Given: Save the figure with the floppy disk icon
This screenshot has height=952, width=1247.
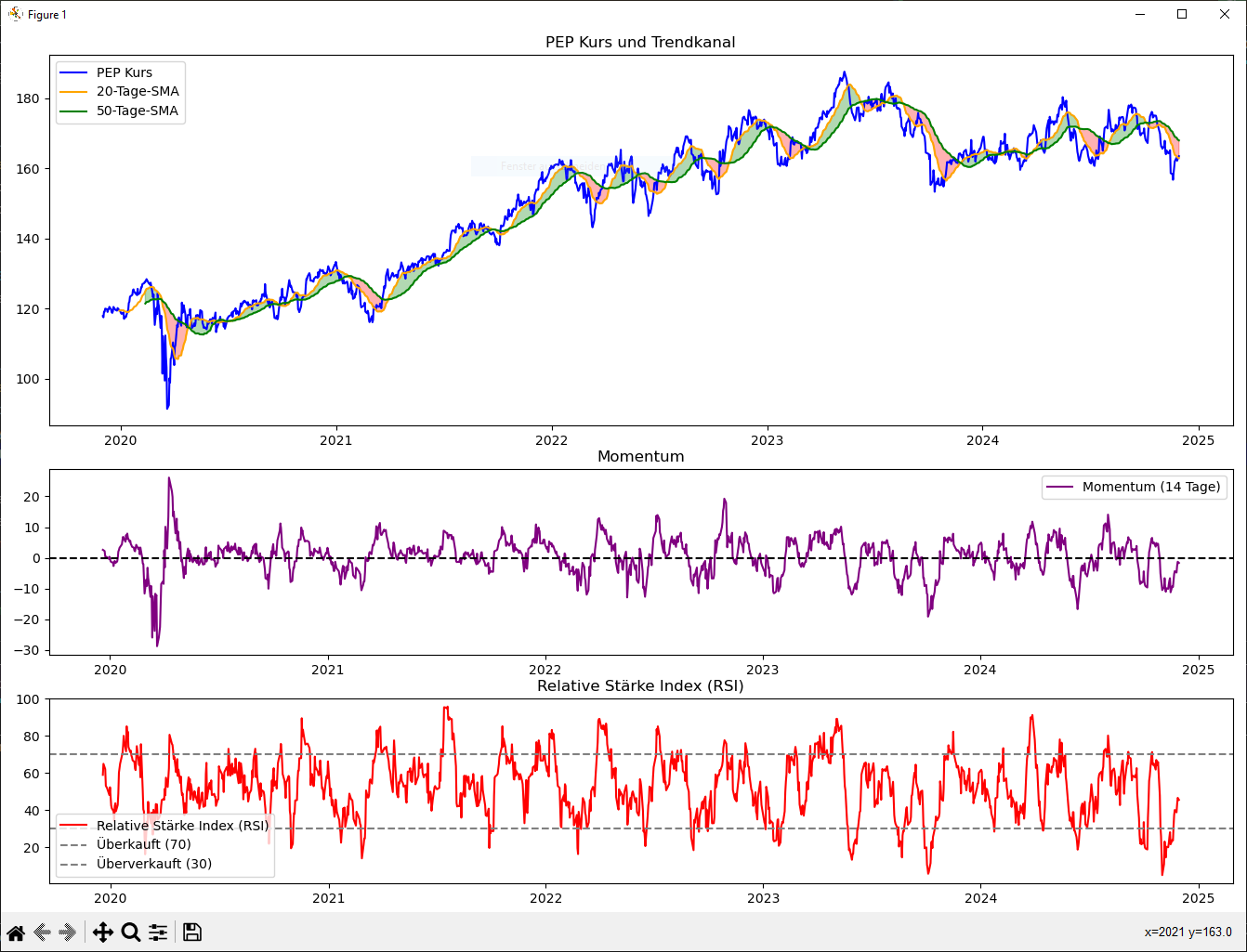Looking at the screenshot, I should [192, 932].
